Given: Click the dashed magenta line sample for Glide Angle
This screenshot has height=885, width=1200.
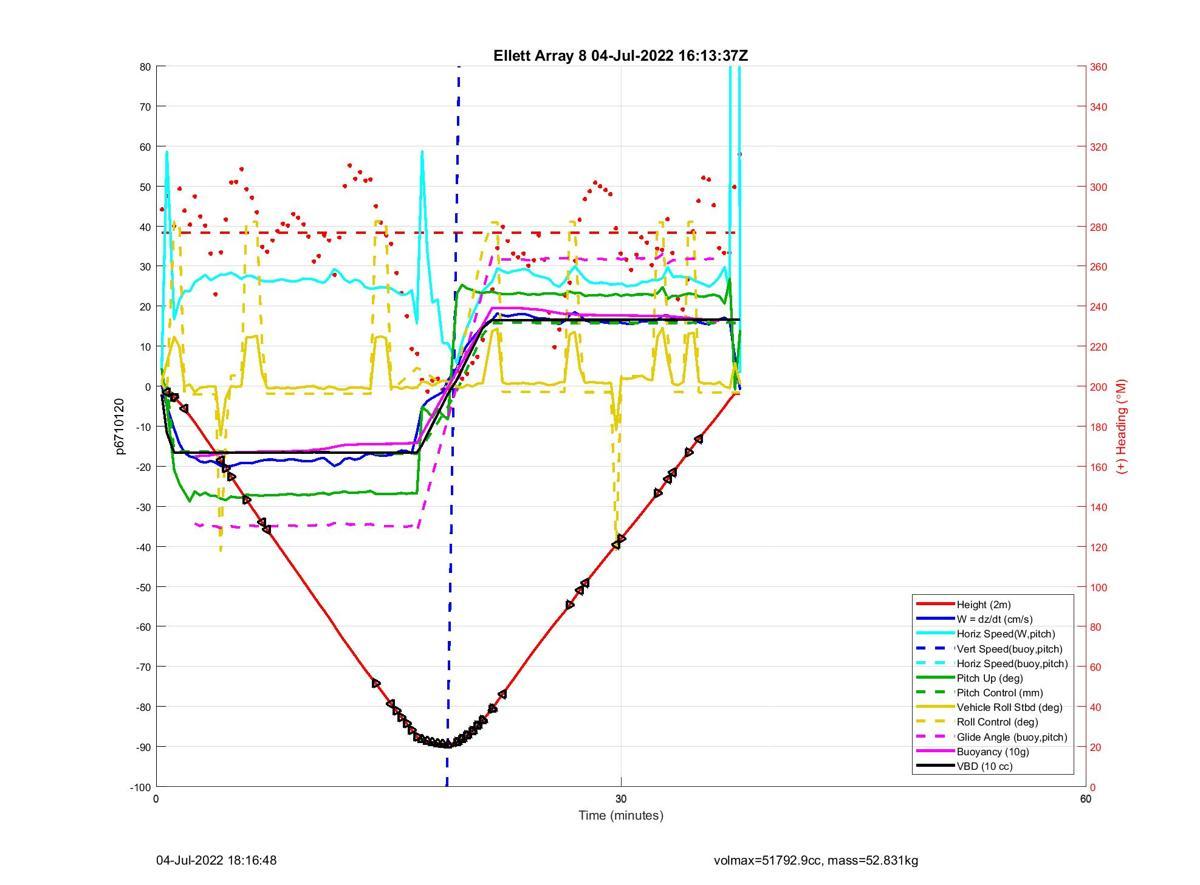Looking at the screenshot, I should [934, 737].
